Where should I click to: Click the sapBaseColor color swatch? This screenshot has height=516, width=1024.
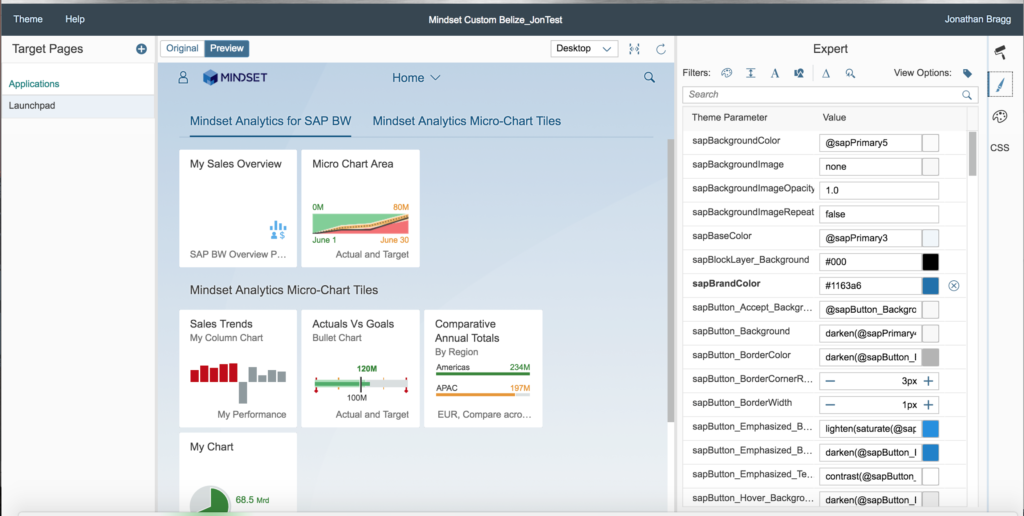point(930,238)
